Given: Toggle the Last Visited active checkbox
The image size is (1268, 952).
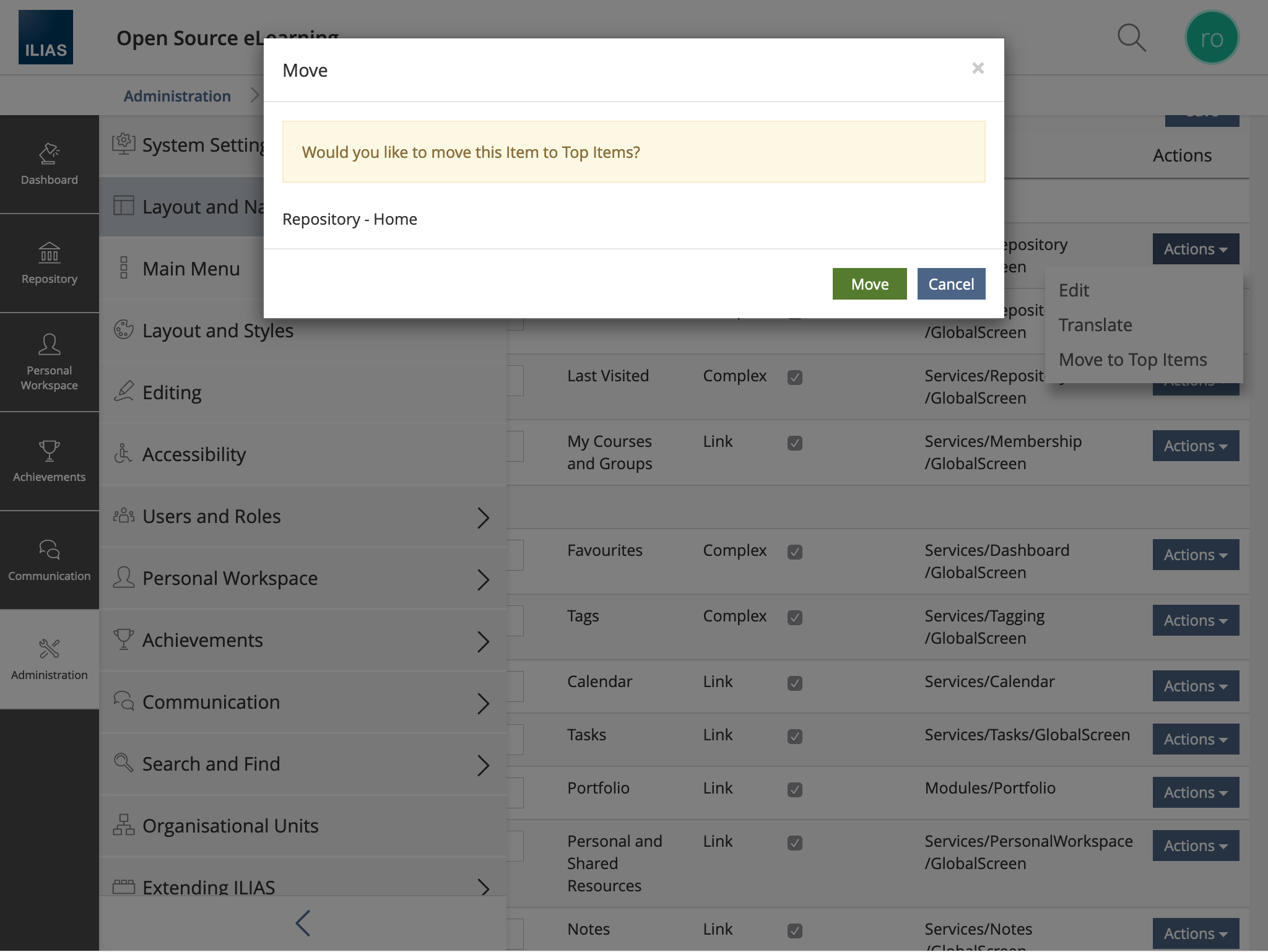Looking at the screenshot, I should pos(795,377).
